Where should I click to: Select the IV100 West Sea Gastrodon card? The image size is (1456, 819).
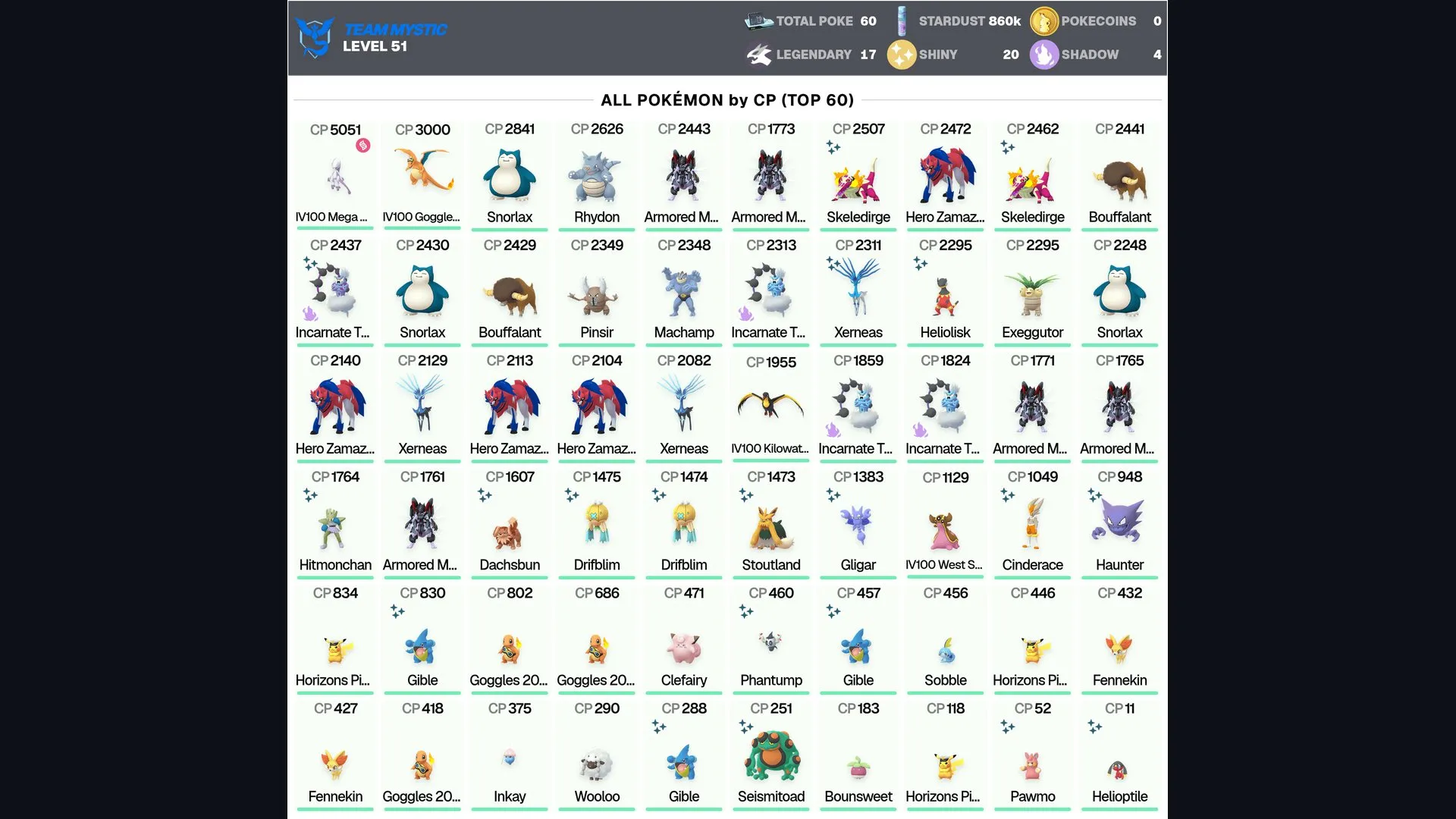(946, 524)
